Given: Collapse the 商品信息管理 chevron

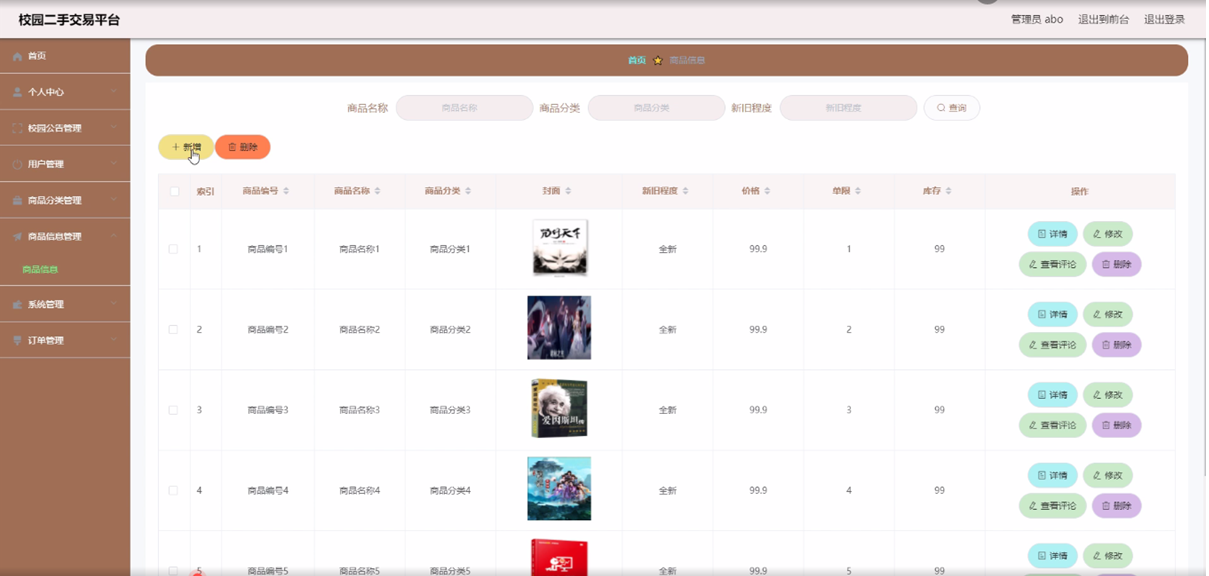Looking at the screenshot, I should [113, 237].
